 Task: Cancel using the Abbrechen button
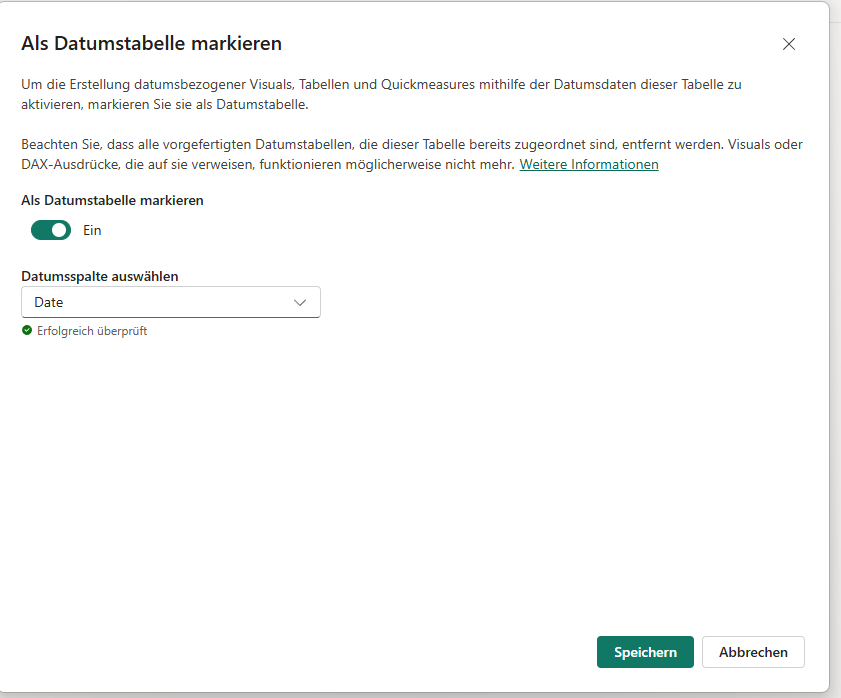(753, 652)
